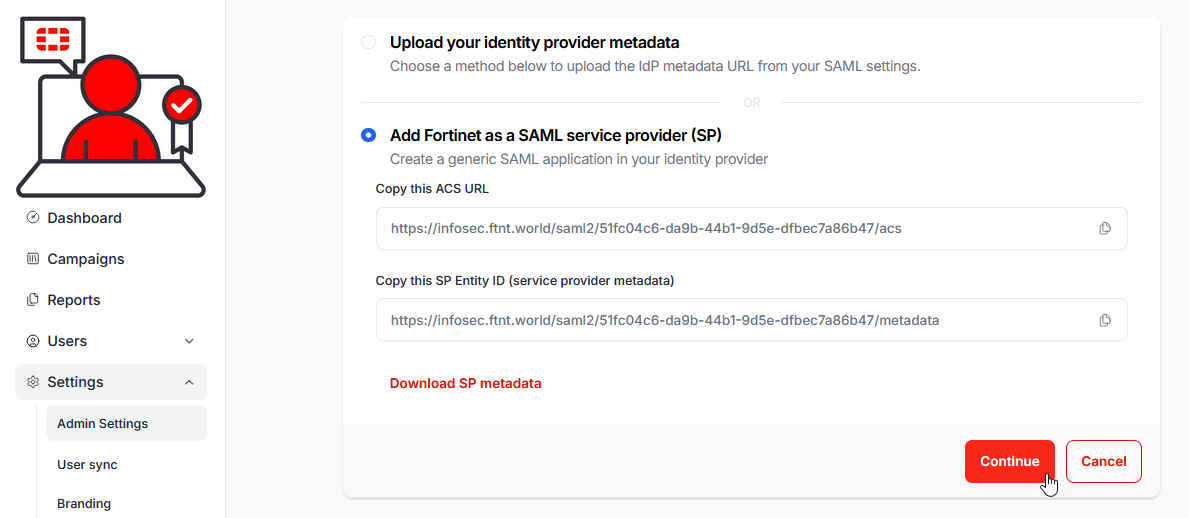Collapse the Settings menu chevron
Screen dimensions: 1189x518
tap(190, 382)
